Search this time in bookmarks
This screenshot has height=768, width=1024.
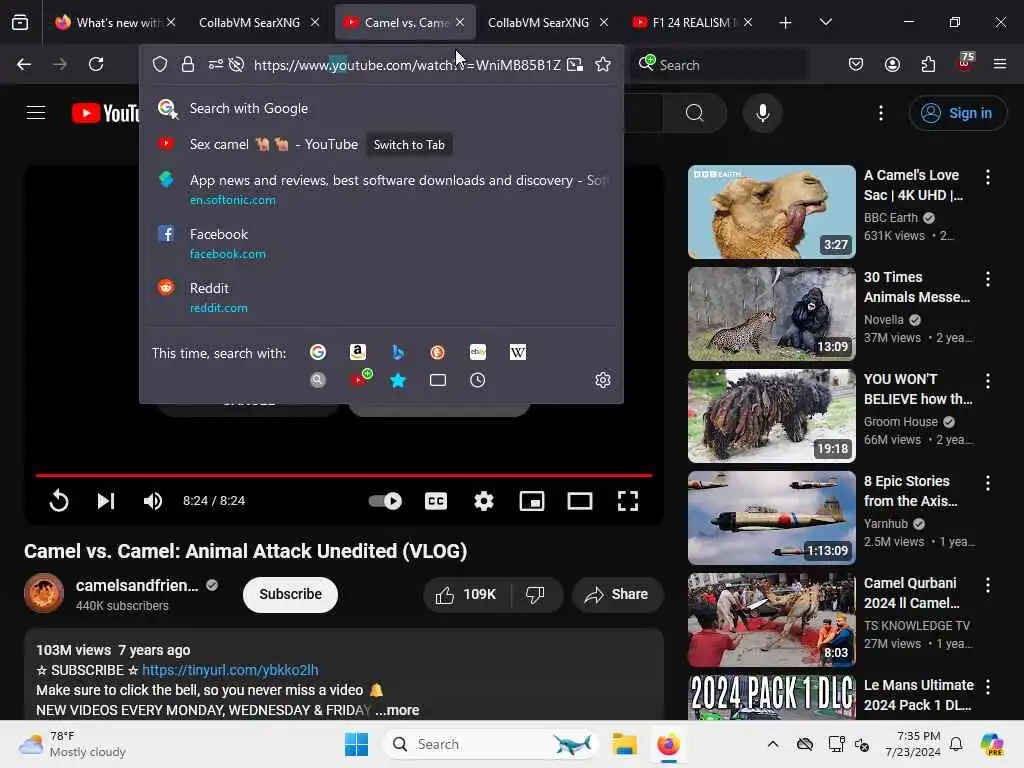coord(398,380)
